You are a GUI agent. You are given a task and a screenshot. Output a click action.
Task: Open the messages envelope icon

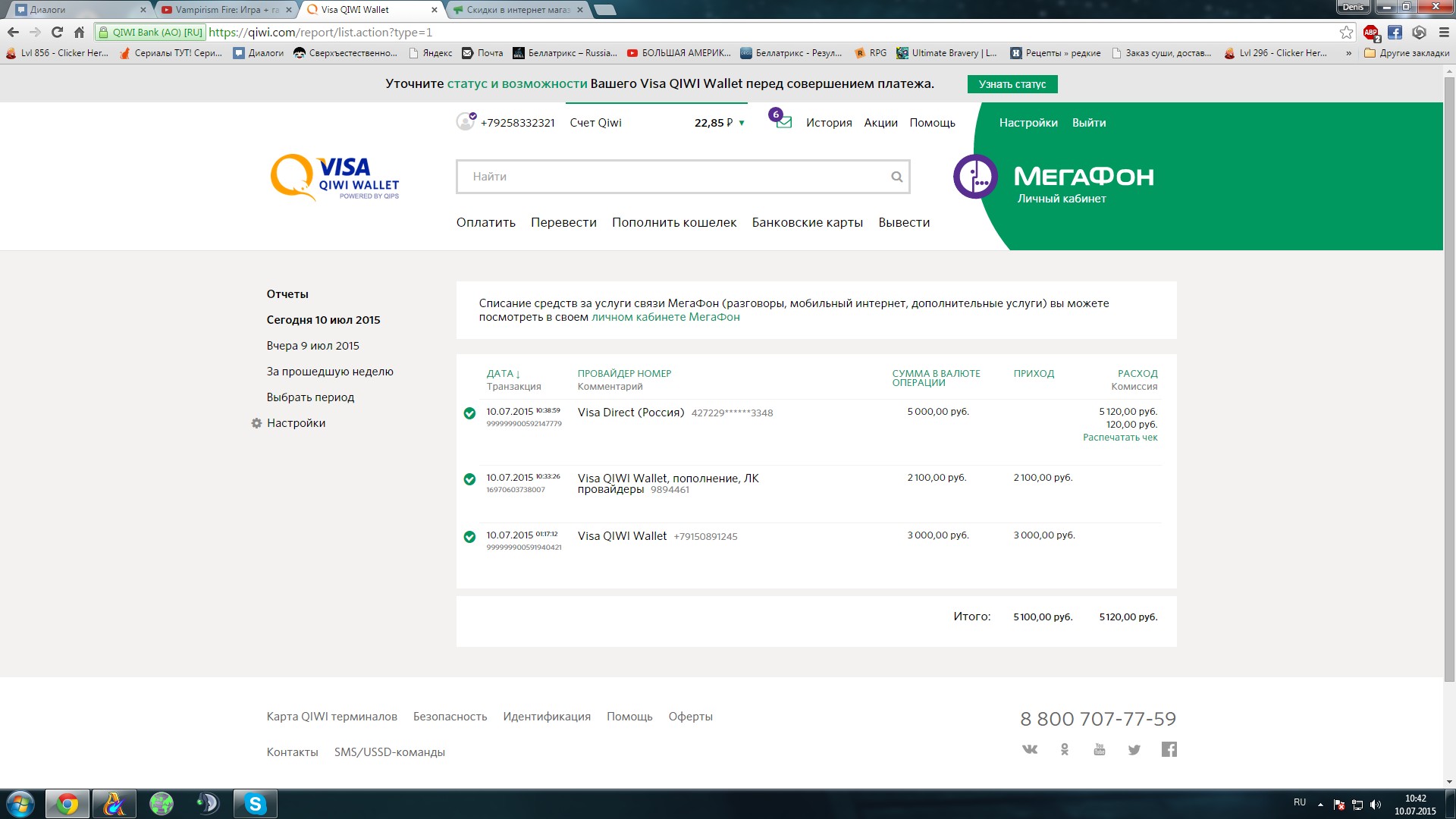pos(784,123)
